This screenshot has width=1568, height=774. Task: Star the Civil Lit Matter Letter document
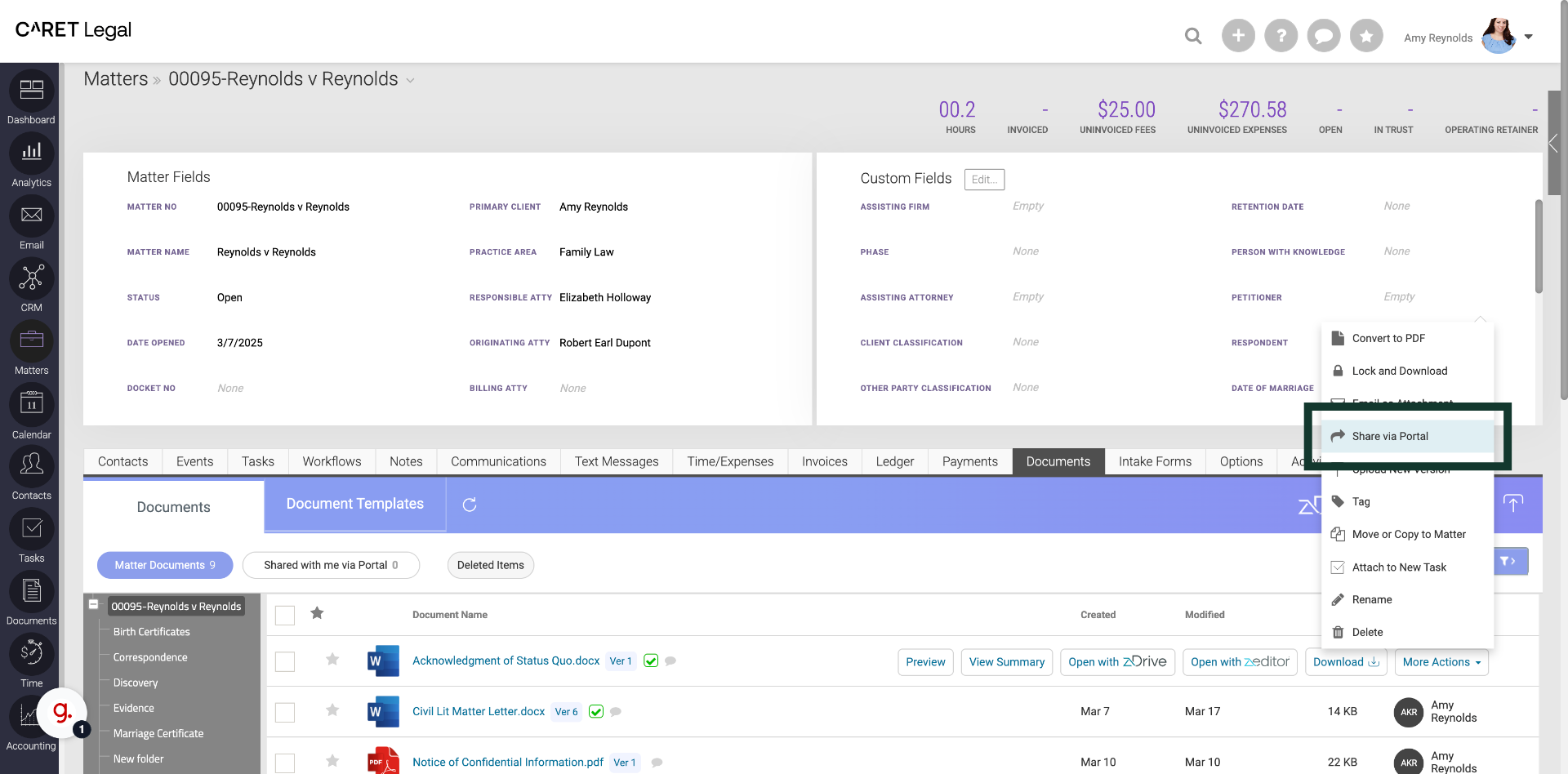tap(332, 709)
